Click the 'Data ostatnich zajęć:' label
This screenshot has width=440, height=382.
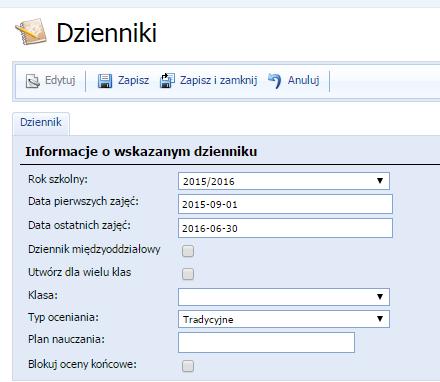(x=79, y=225)
